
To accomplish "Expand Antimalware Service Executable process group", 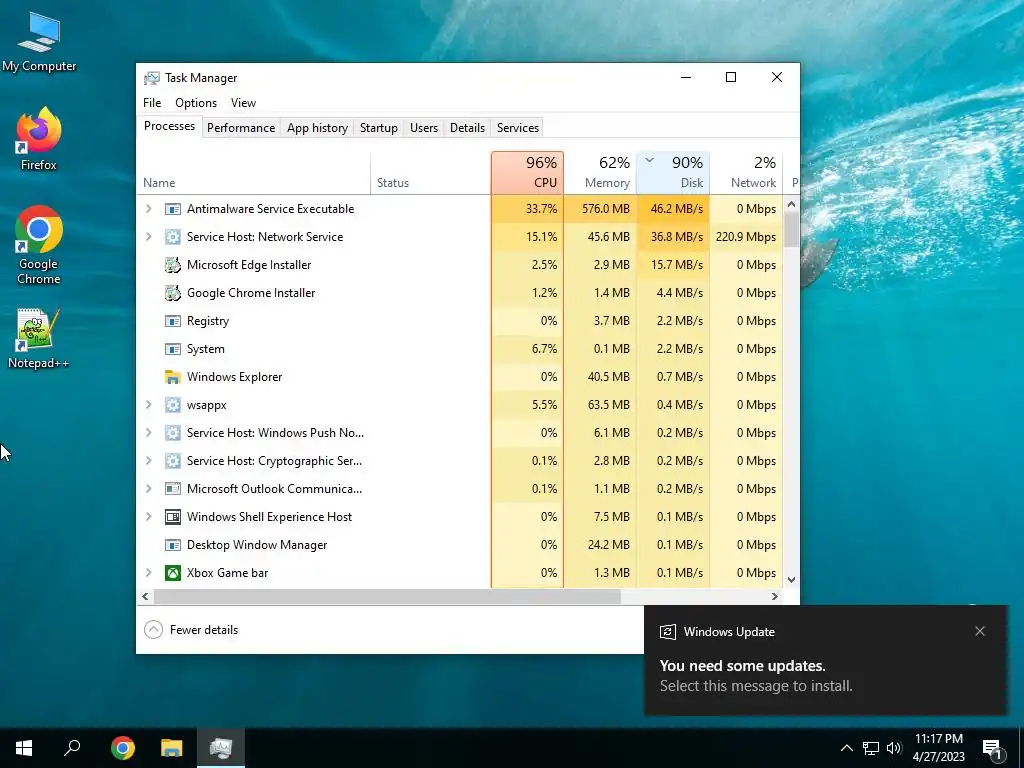I will [x=148, y=209].
